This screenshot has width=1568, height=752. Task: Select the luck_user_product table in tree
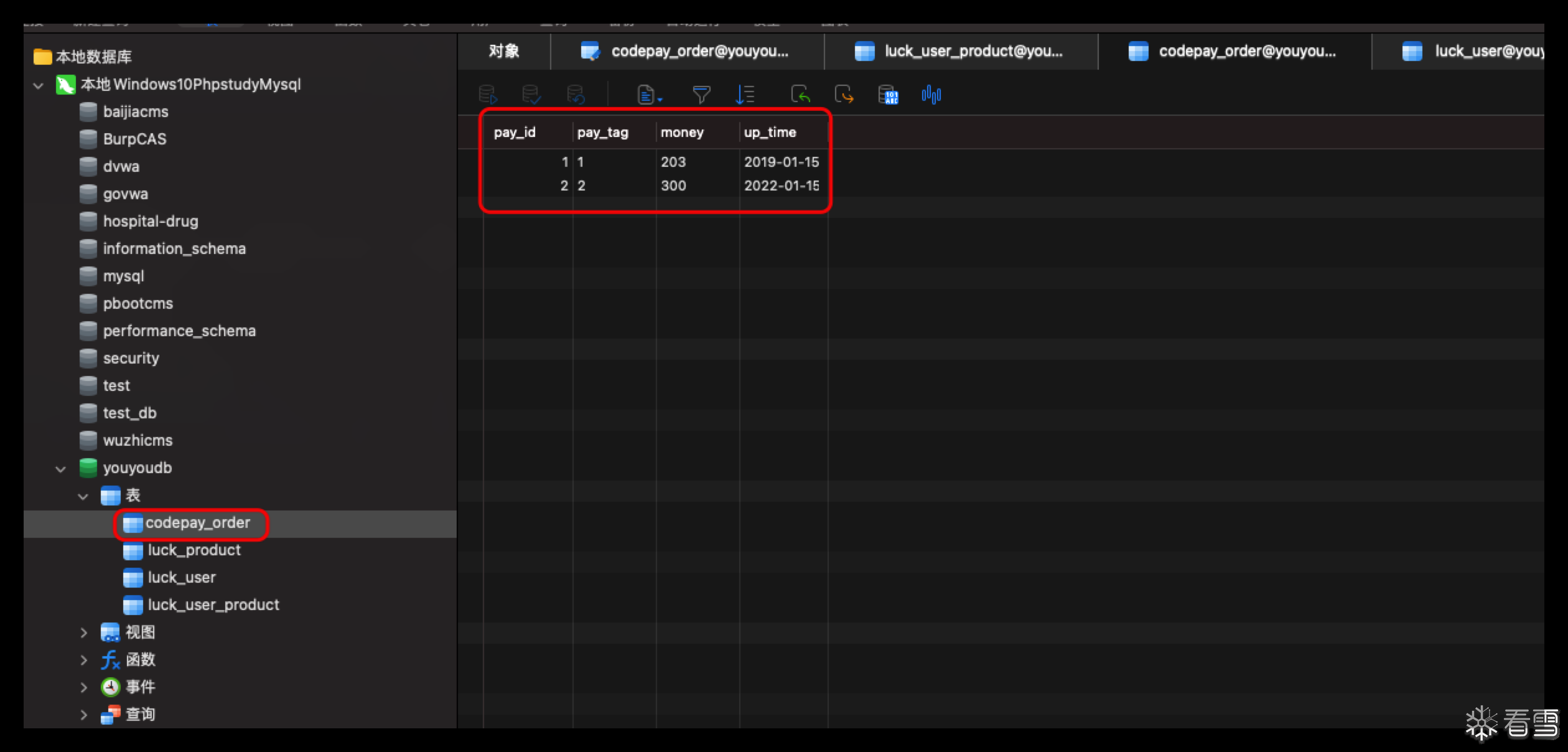tap(213, 605)
